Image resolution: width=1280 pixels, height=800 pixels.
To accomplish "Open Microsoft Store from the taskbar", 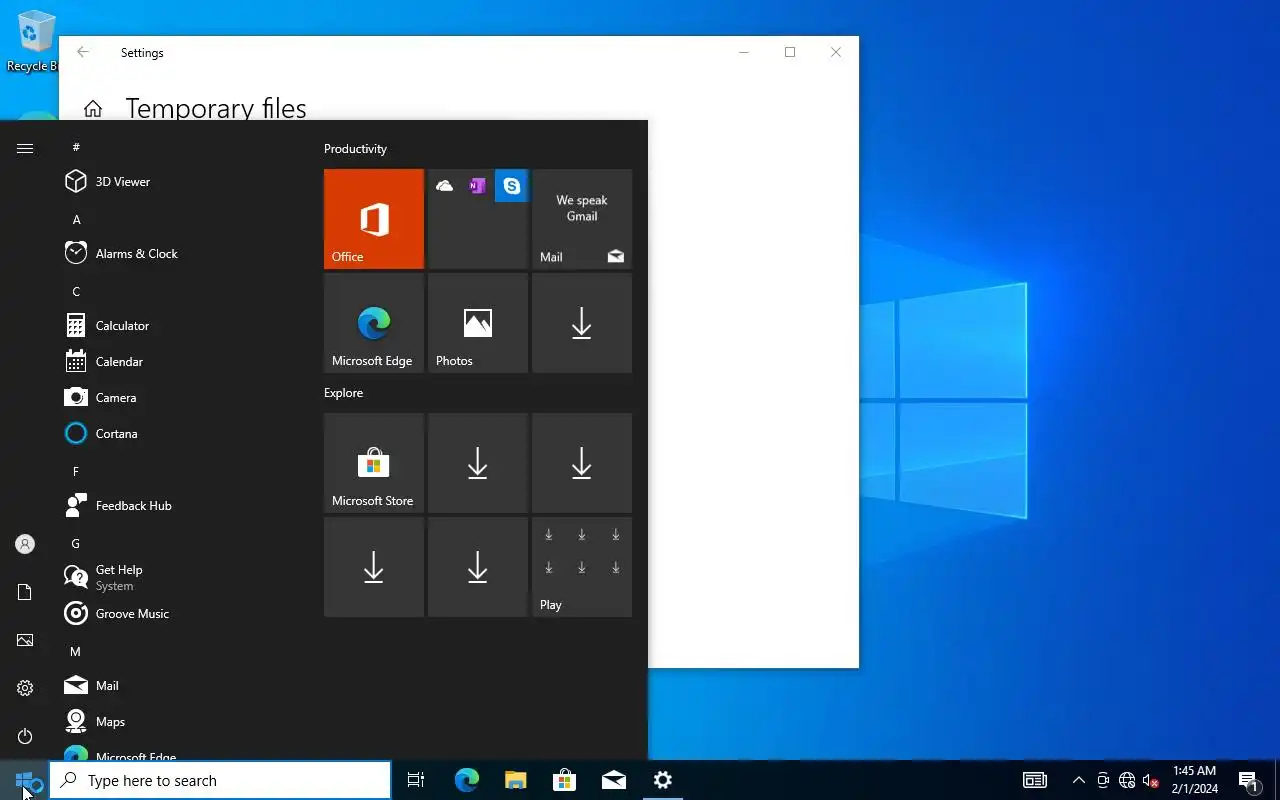I will coord(564,780).
